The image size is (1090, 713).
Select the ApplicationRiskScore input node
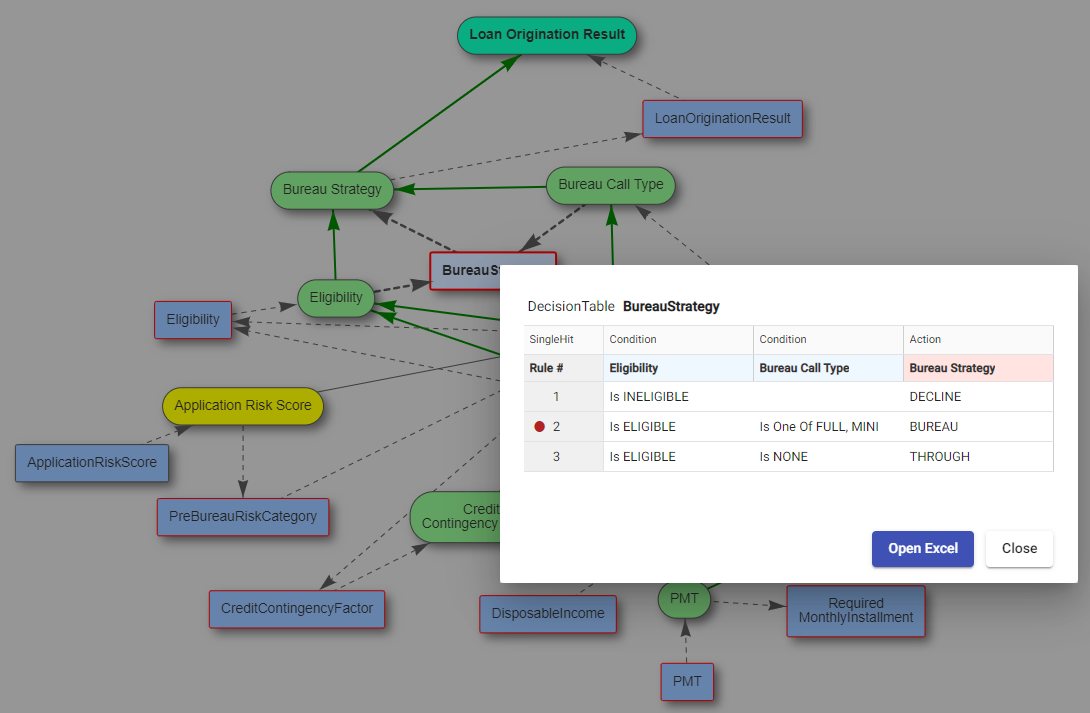click(92, 463)
